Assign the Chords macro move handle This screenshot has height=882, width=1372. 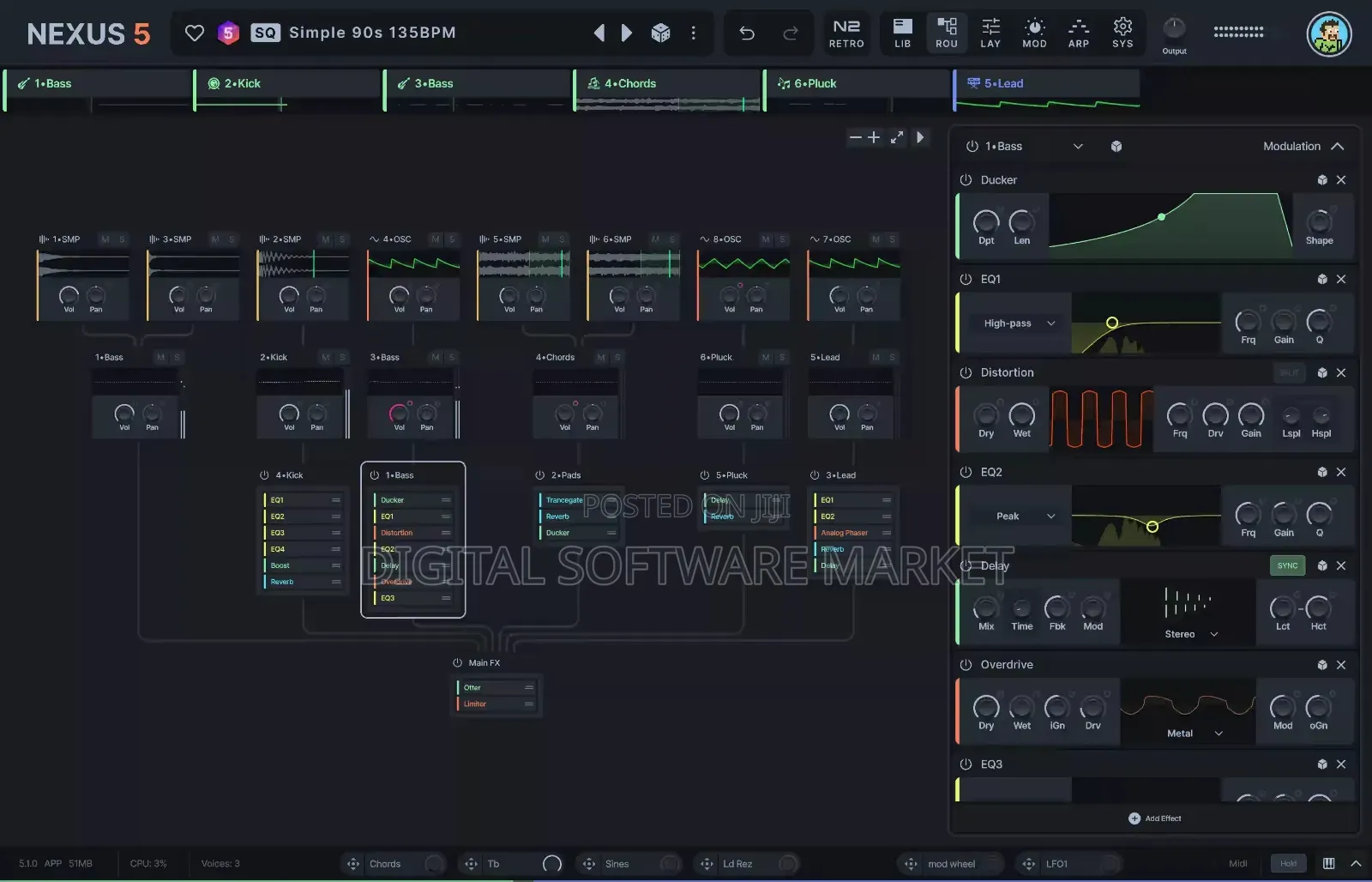tap(353, 864)
